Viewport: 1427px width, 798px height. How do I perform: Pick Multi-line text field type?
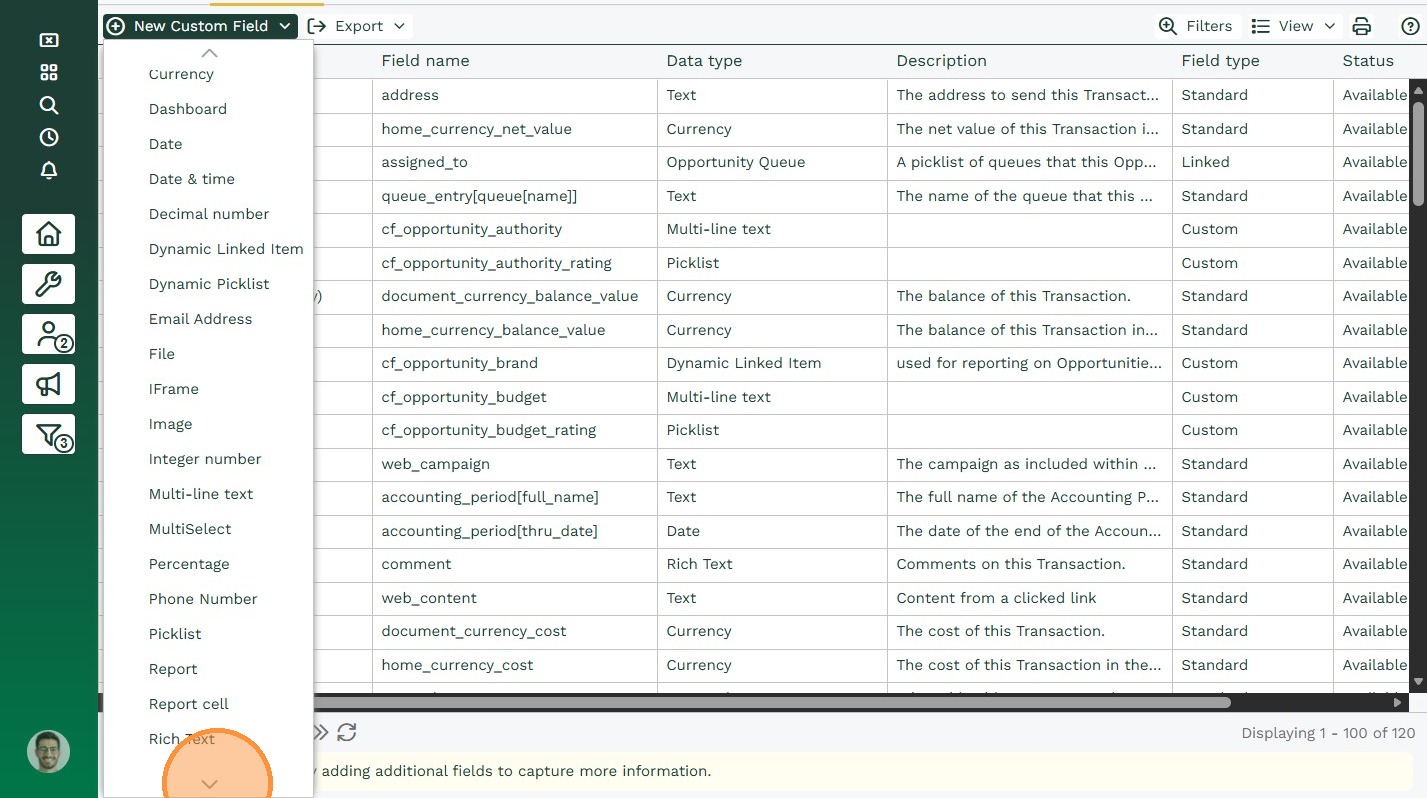201,494
